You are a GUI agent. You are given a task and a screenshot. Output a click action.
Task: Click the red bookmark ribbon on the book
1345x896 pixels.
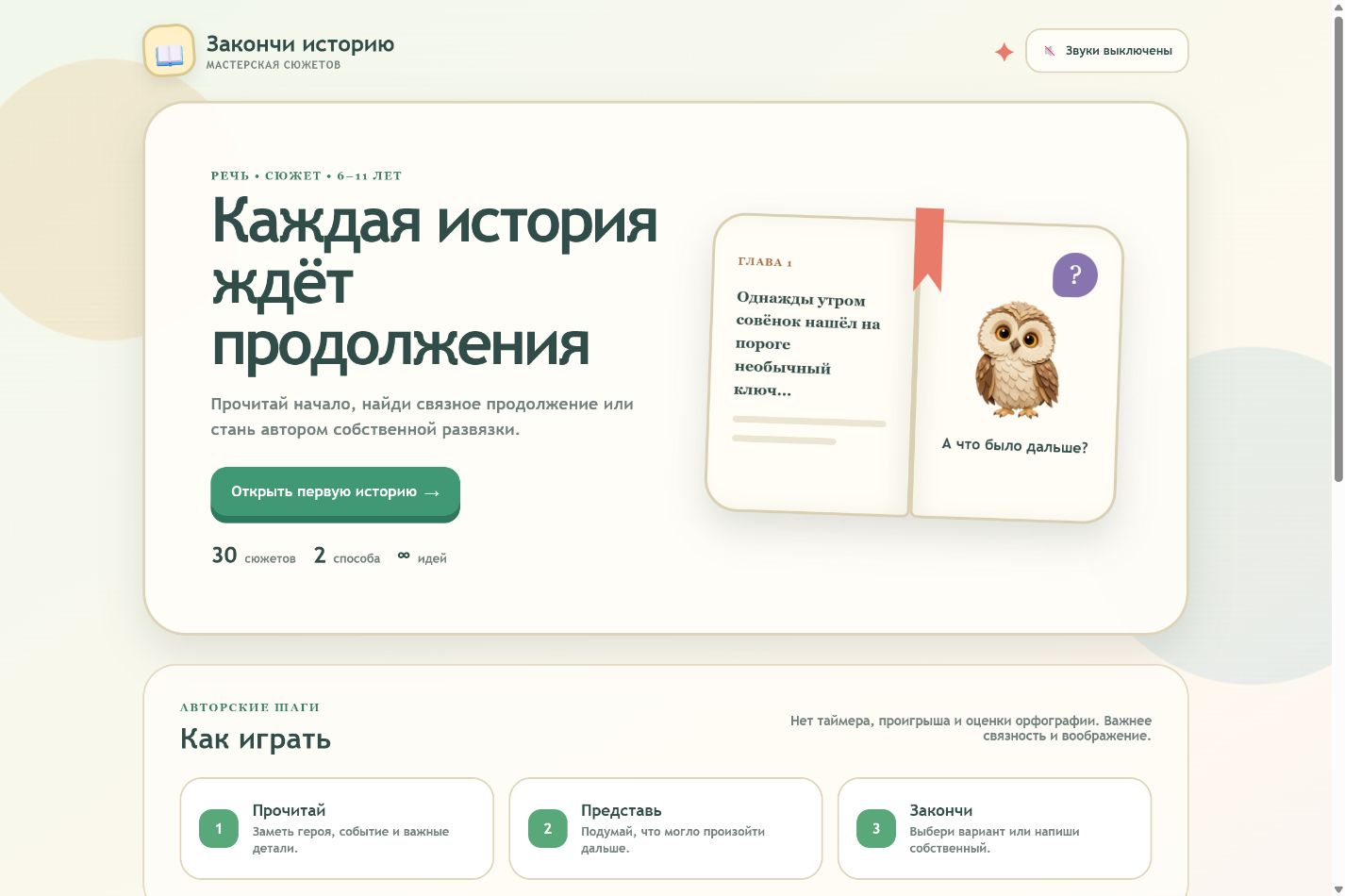(x=929, y=249)
